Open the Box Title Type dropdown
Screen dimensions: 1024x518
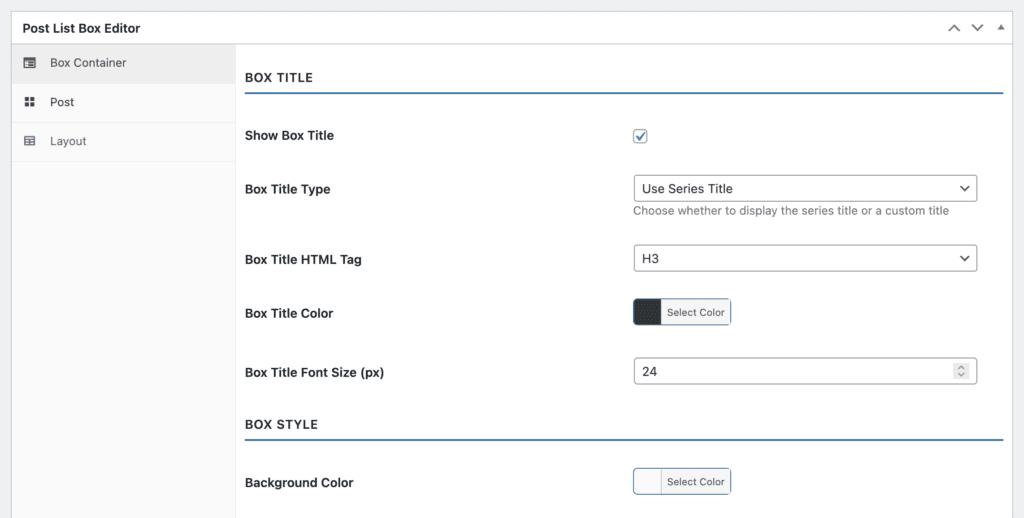(804, 188)
